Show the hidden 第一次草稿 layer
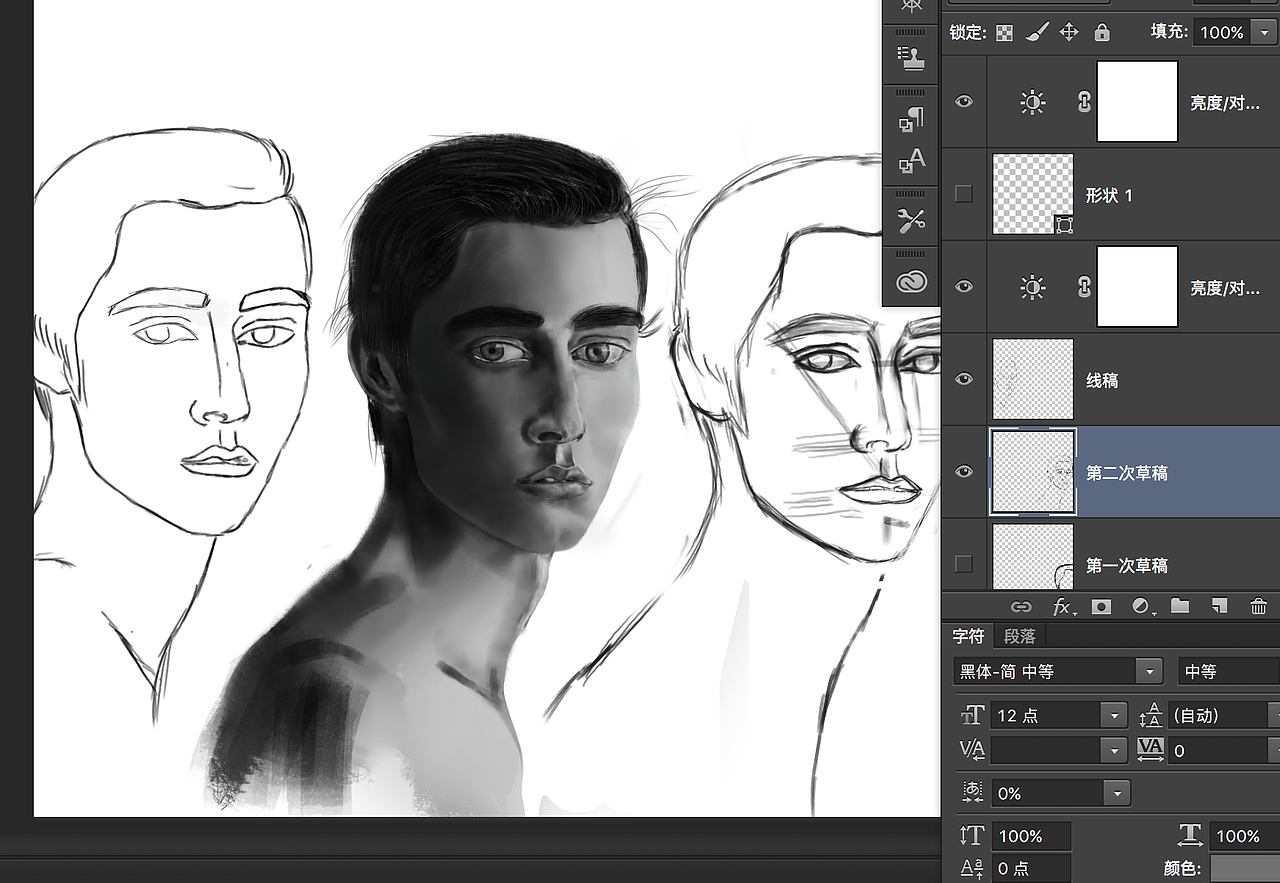 [x=964, y=565]
